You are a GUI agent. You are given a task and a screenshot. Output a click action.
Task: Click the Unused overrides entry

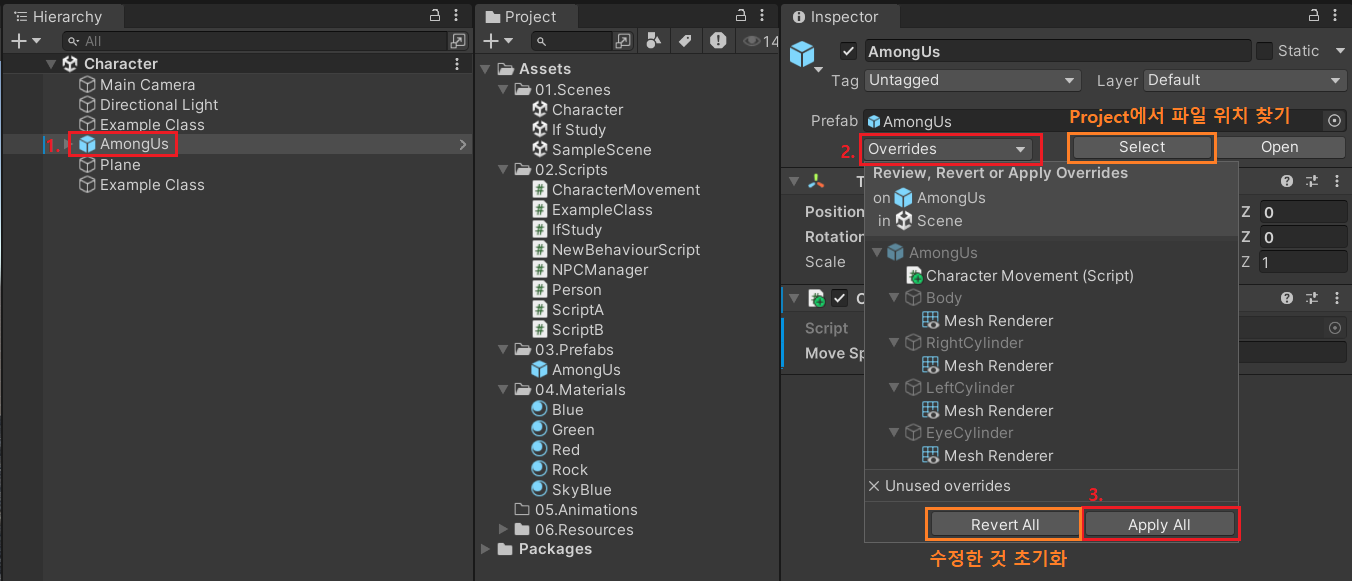tap(939, 486)
